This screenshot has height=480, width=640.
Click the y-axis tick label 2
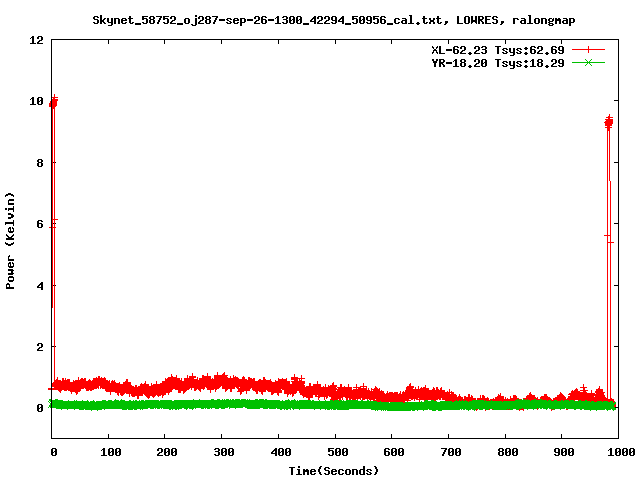[40, 347]
